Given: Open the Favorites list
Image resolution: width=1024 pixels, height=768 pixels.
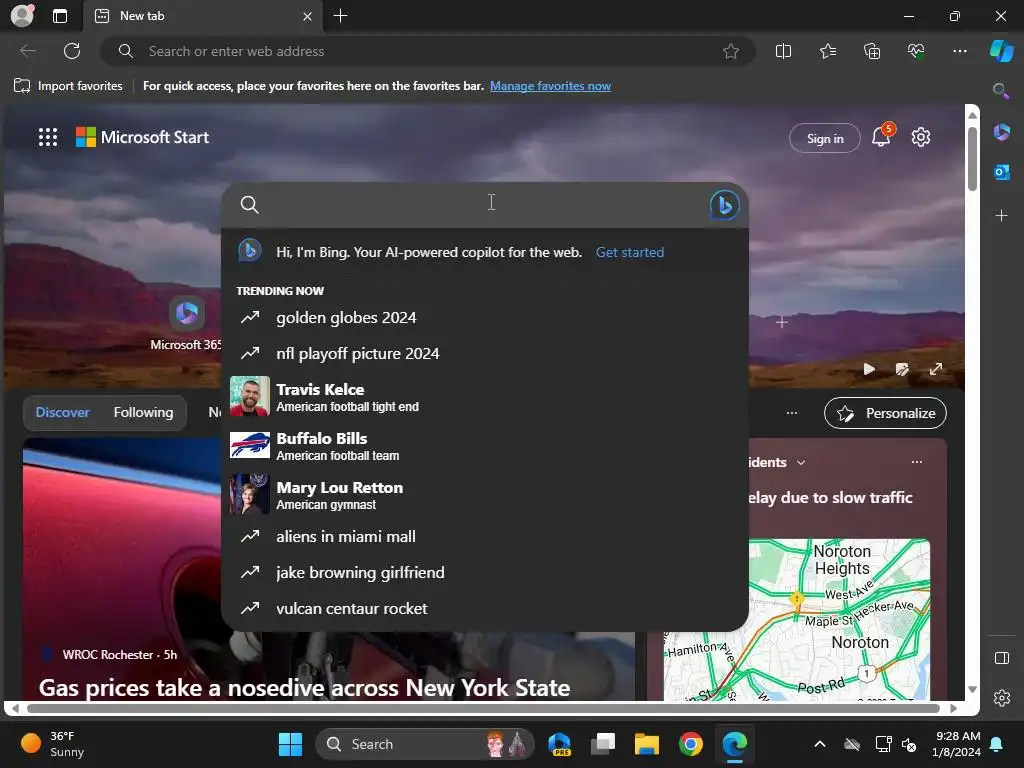Looking at the screenshot, I should click(x=827, y=51).
